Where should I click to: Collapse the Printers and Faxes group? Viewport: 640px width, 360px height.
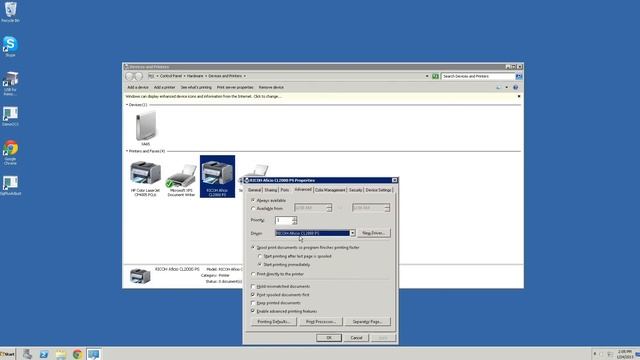(x=127, y=151)
